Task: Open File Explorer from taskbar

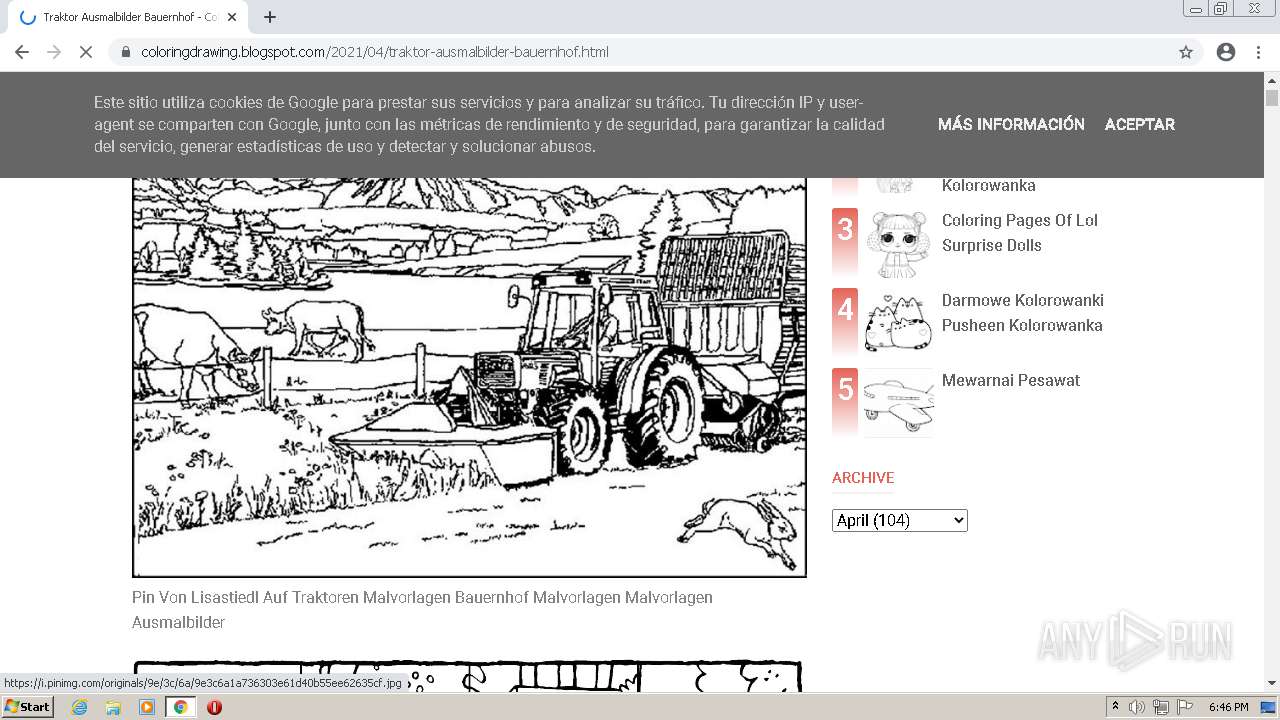Action: click(113, 707)
